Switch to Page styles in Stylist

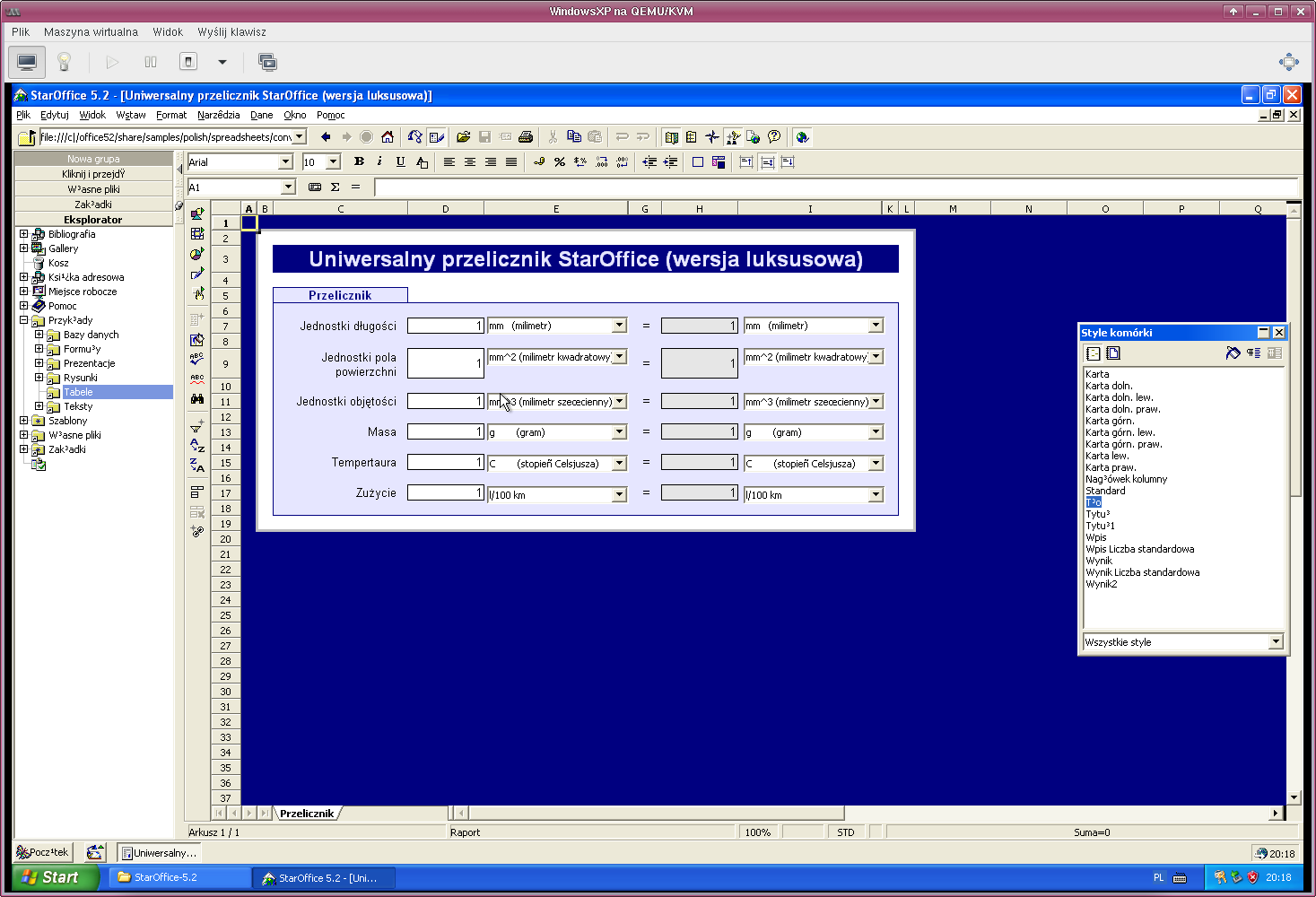point(1113,353)
